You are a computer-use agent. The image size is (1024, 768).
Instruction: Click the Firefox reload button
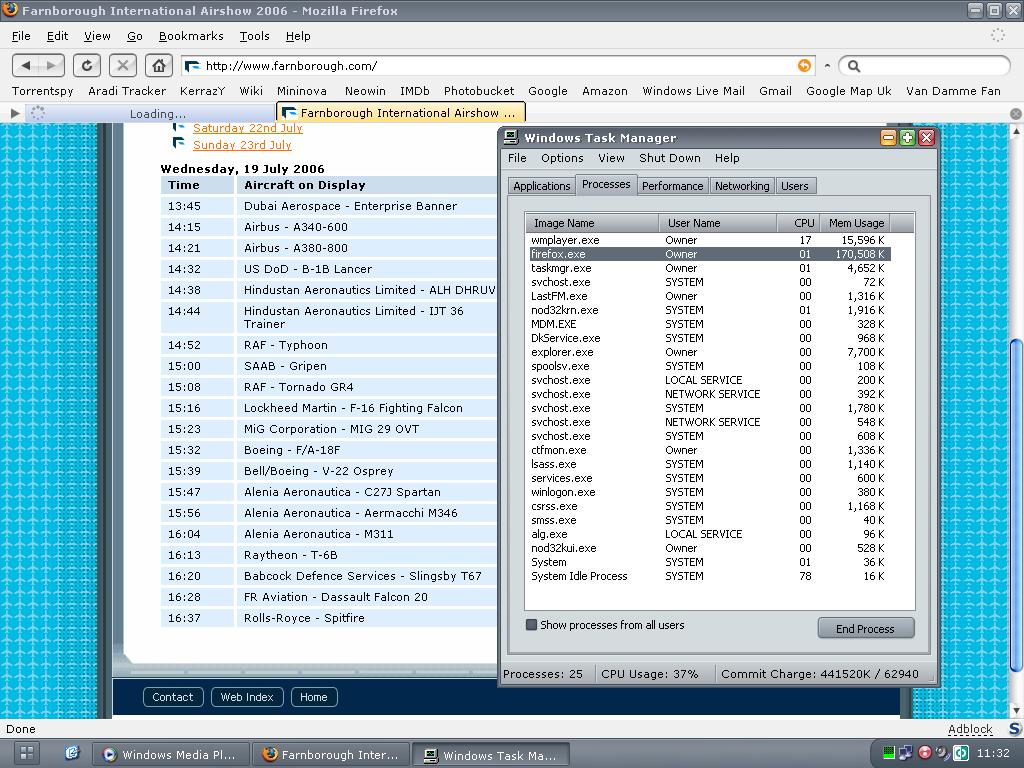click(87, 65)
